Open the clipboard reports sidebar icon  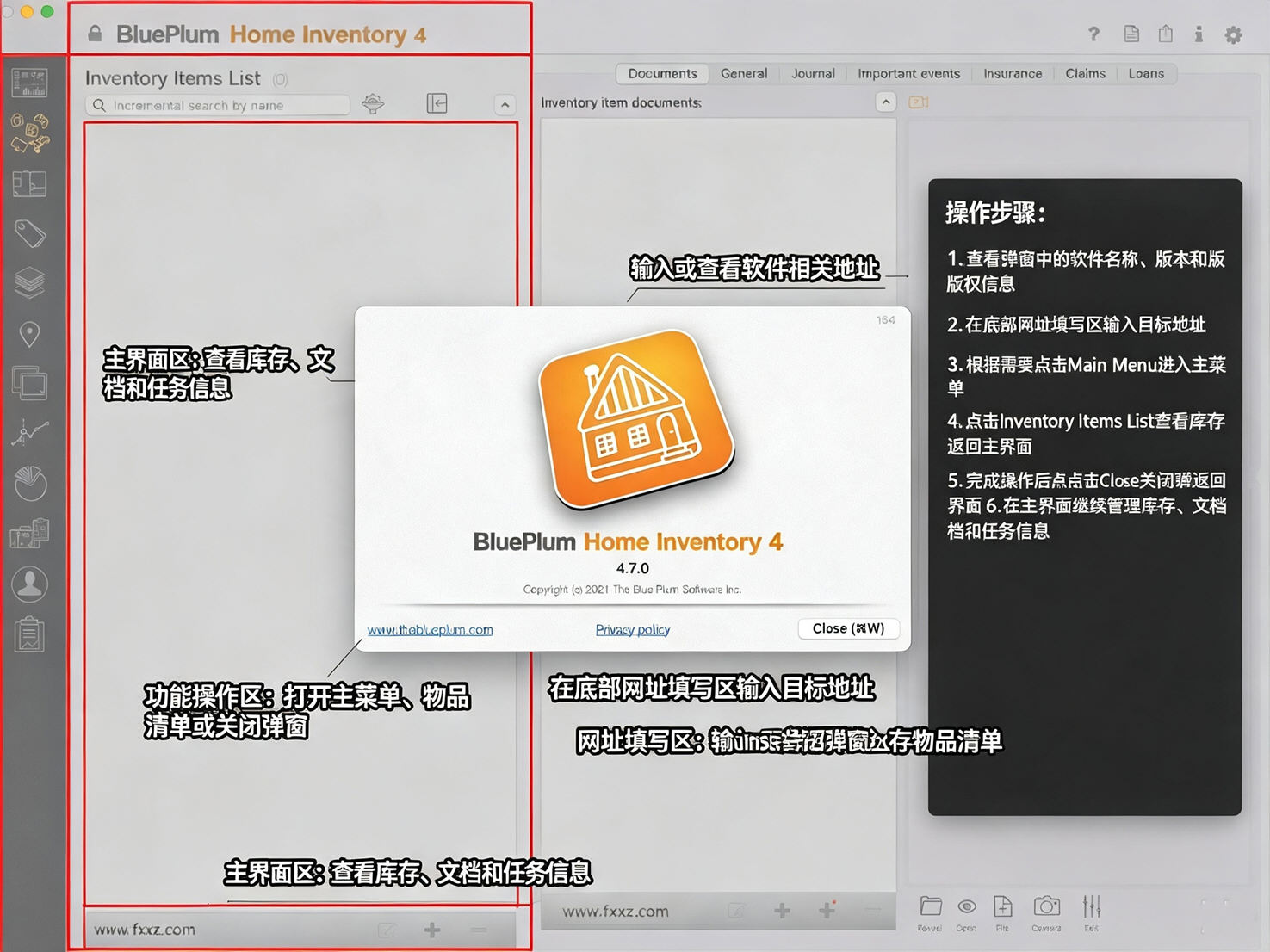click(29, 634)
